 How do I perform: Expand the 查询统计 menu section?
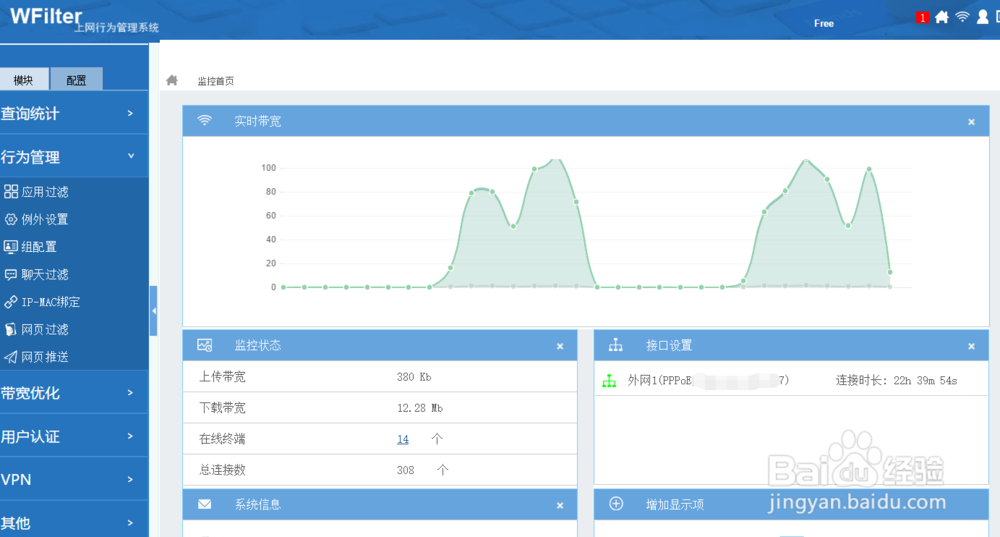click(74, 114)
